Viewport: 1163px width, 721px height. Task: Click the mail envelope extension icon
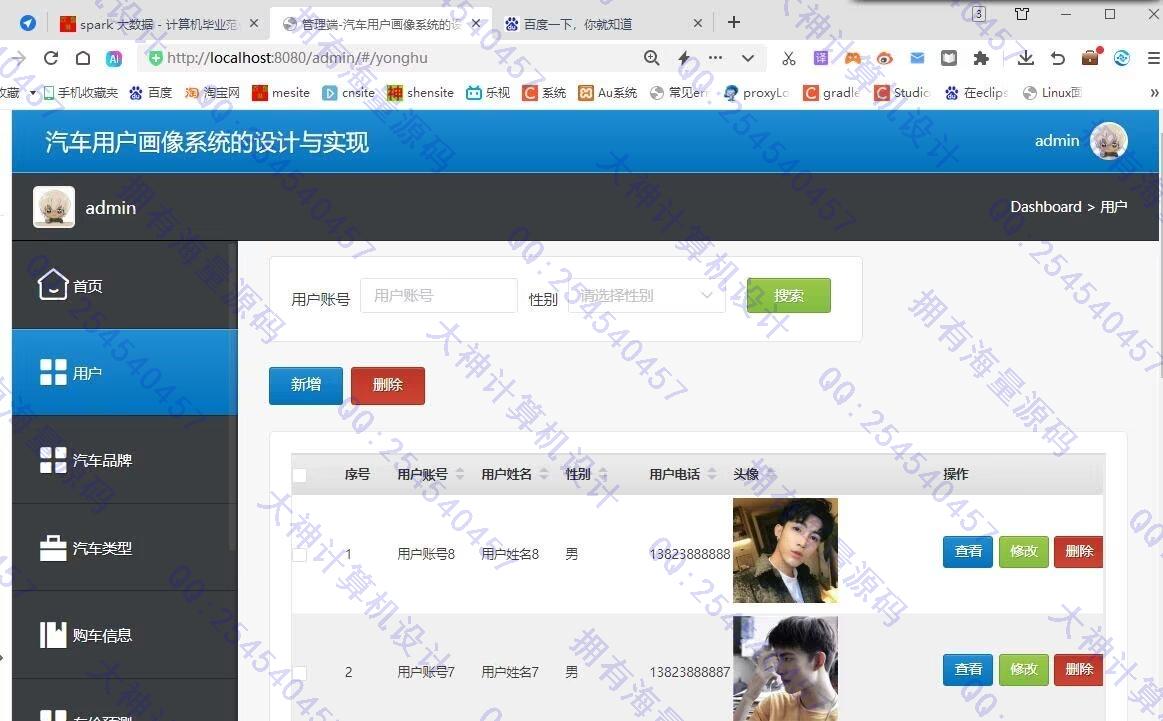(917, 58)
